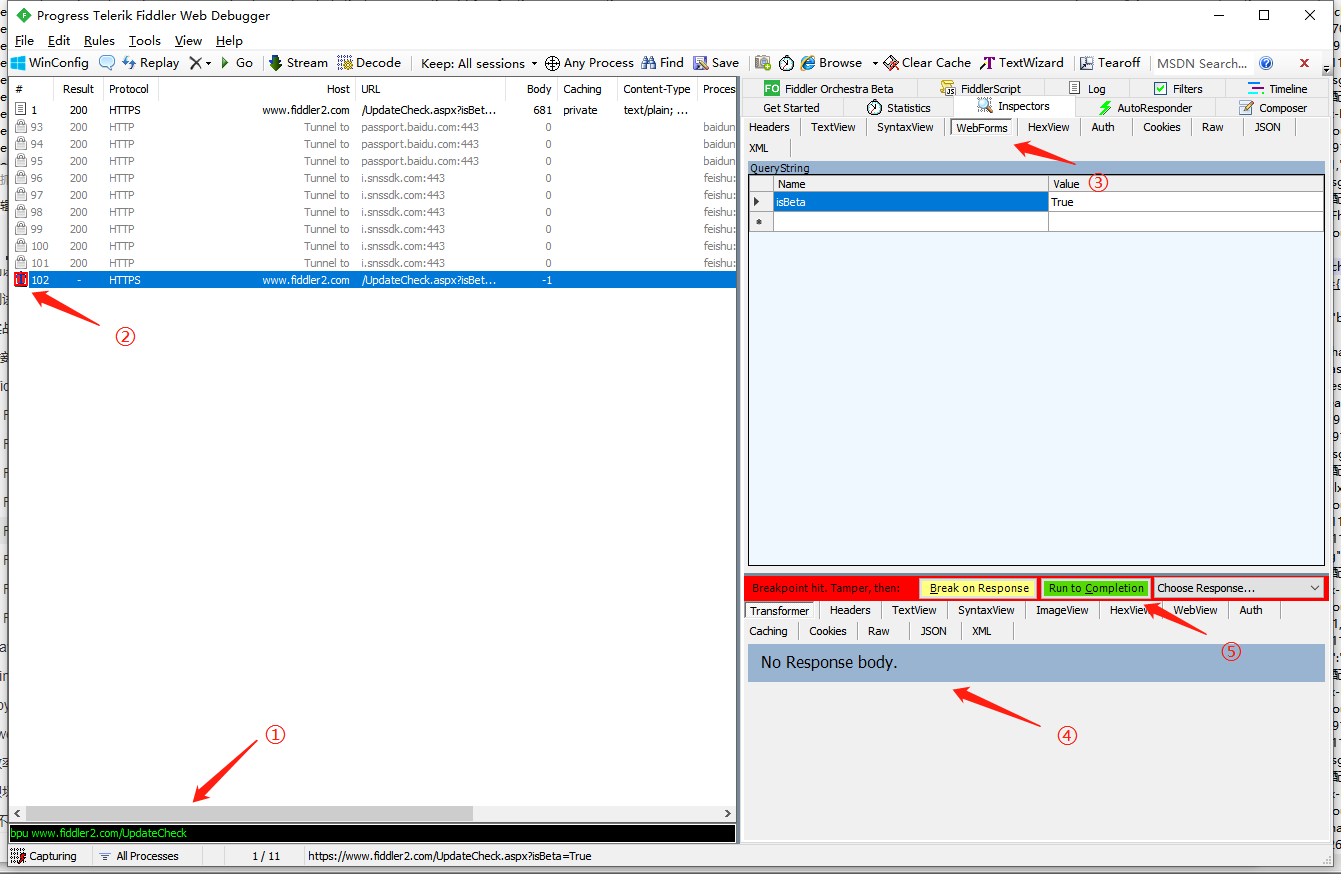Switch to the AutoResponder tab
Screen dimensions: 1341x874
coord(1145,108)
